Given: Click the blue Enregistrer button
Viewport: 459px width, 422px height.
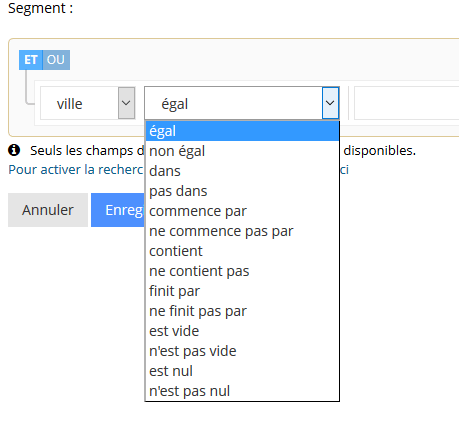Looking at the screenshot, I should (118, 210).
